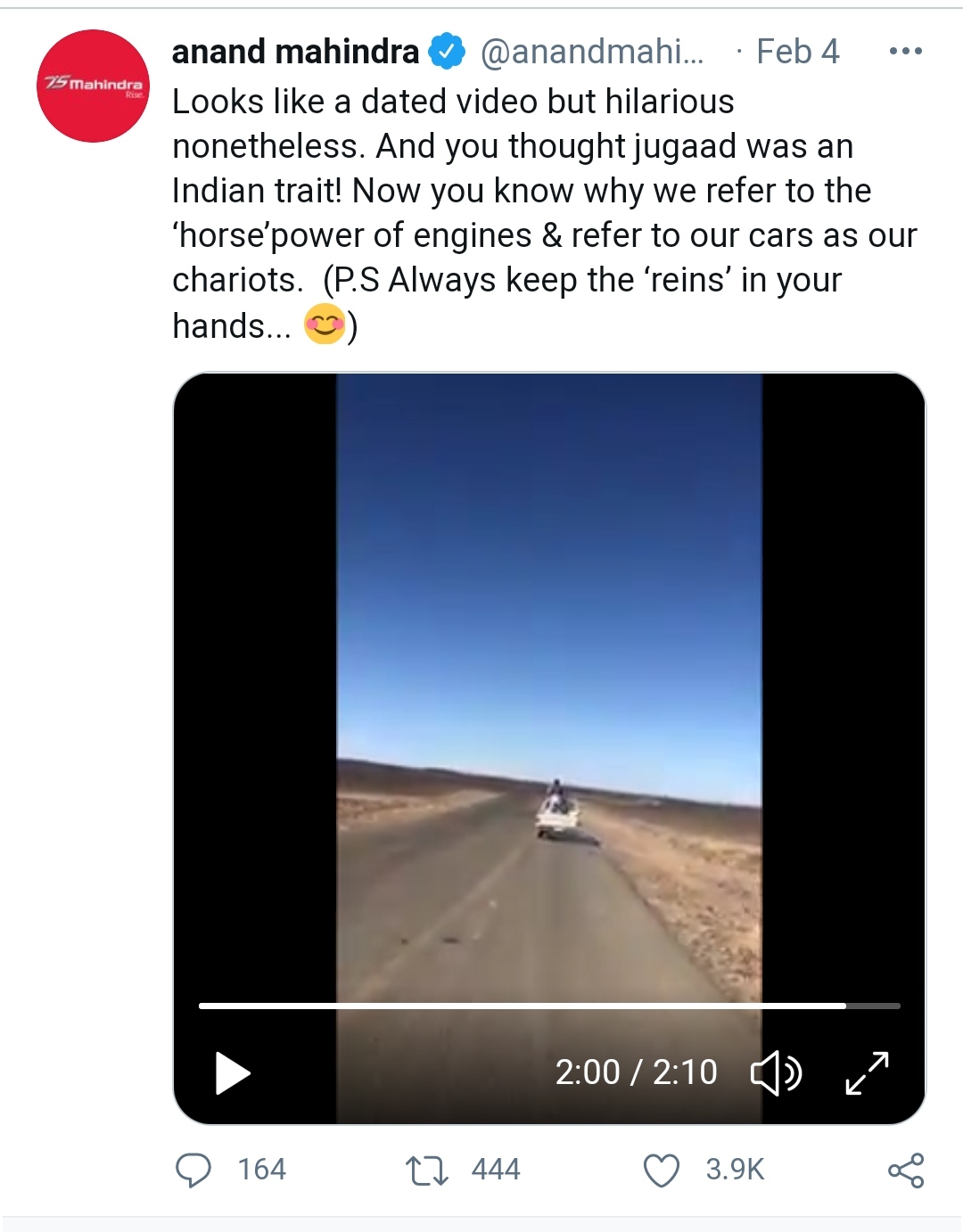Open tweet text starting 'Looks like a dated'
The width and height of the screenshot is (963, 1232).
[544, 214]
